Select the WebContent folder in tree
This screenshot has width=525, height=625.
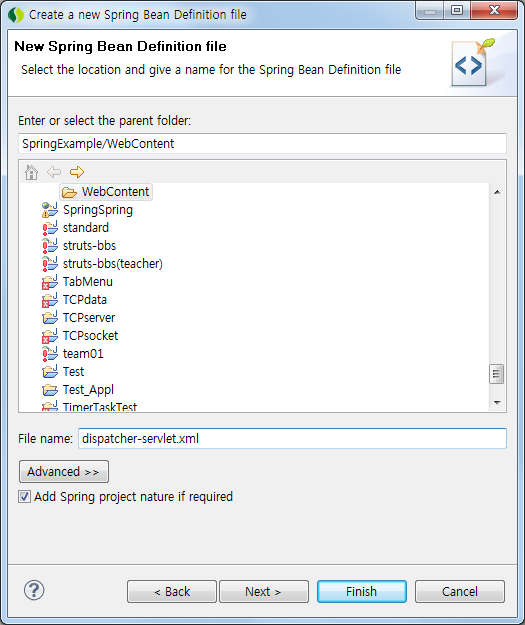point(106,192)
